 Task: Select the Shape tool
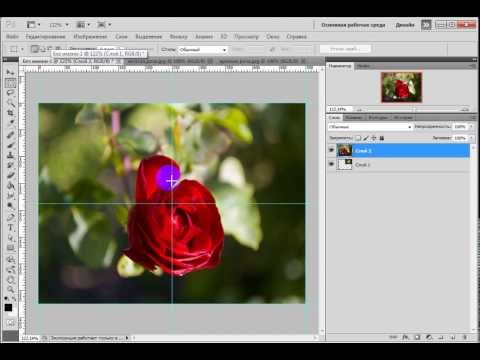pyautogui.click(x=10, y=248)
